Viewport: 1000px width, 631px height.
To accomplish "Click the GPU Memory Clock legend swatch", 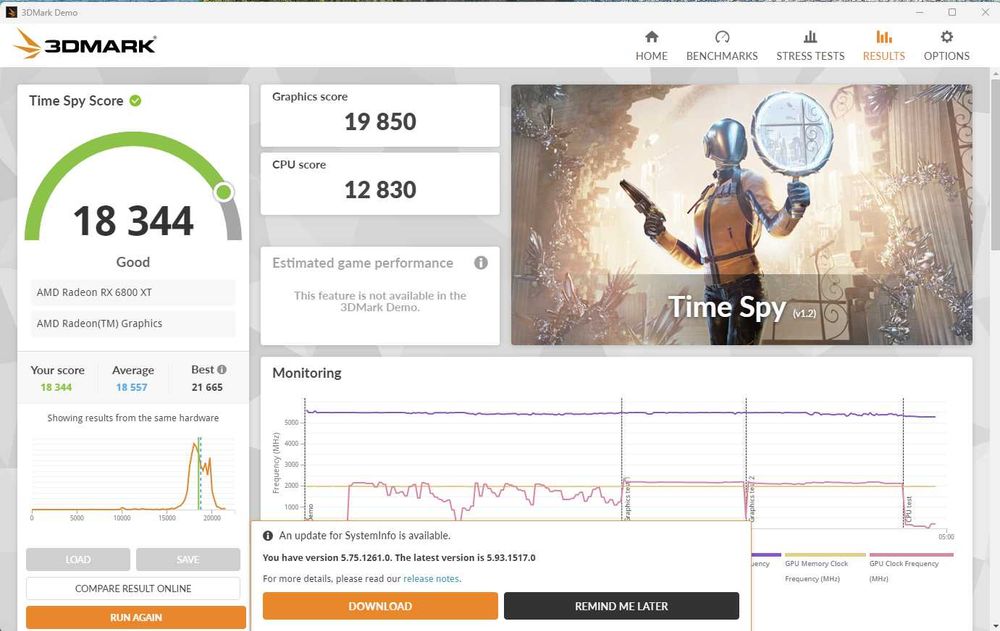I will 825,555.
